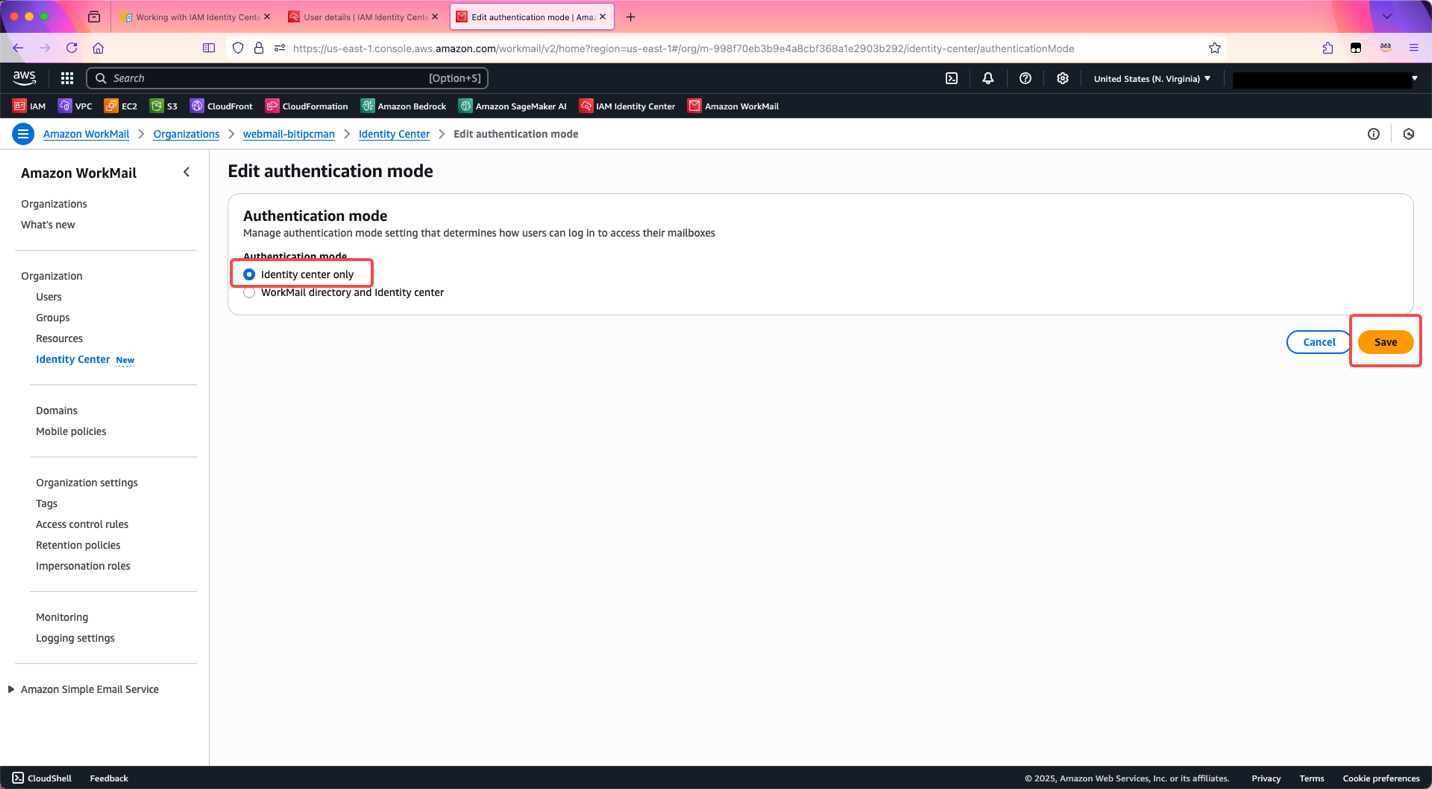Open Resources in the sidebar
Image resolution: width=1432 pixels, height=789 pixels.
coord(59,339)
